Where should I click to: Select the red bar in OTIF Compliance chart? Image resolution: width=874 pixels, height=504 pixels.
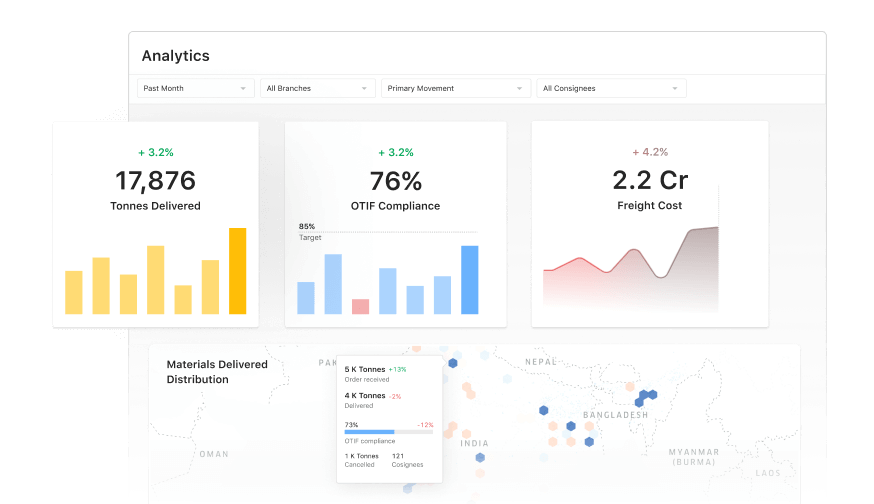coord(360,306)
